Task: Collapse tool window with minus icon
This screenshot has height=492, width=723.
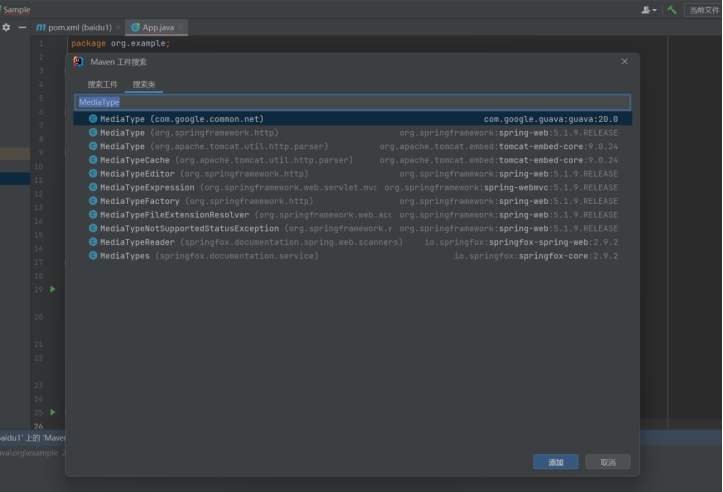Action: [22, 28]
